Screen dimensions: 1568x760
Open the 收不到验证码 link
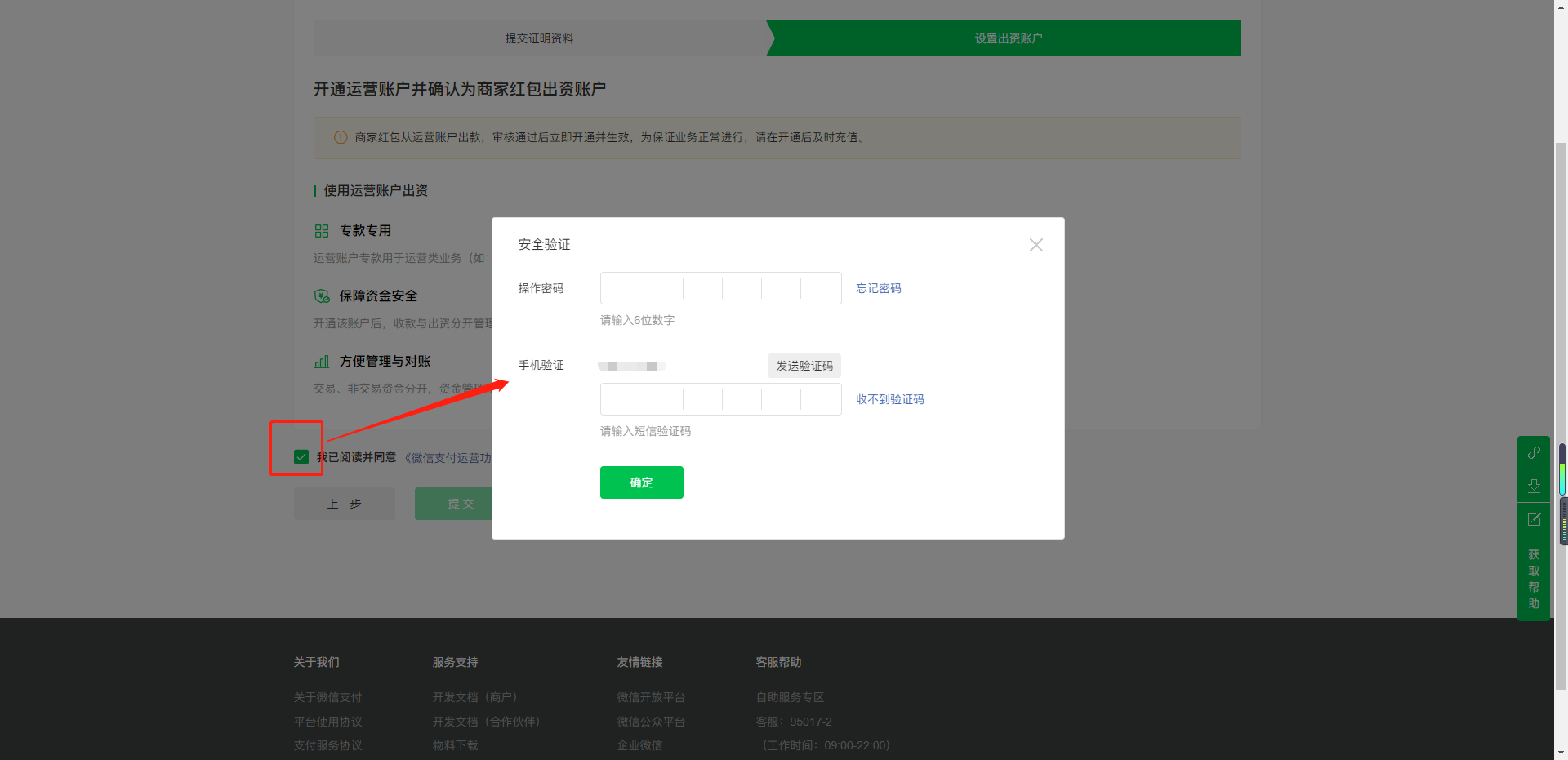point(889,399)
